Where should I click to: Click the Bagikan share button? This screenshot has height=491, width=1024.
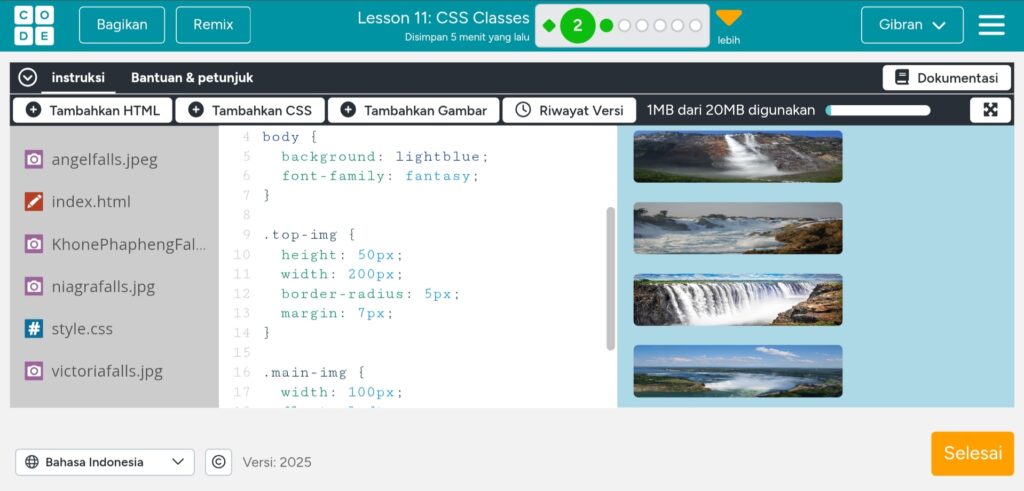coord(121,25)
